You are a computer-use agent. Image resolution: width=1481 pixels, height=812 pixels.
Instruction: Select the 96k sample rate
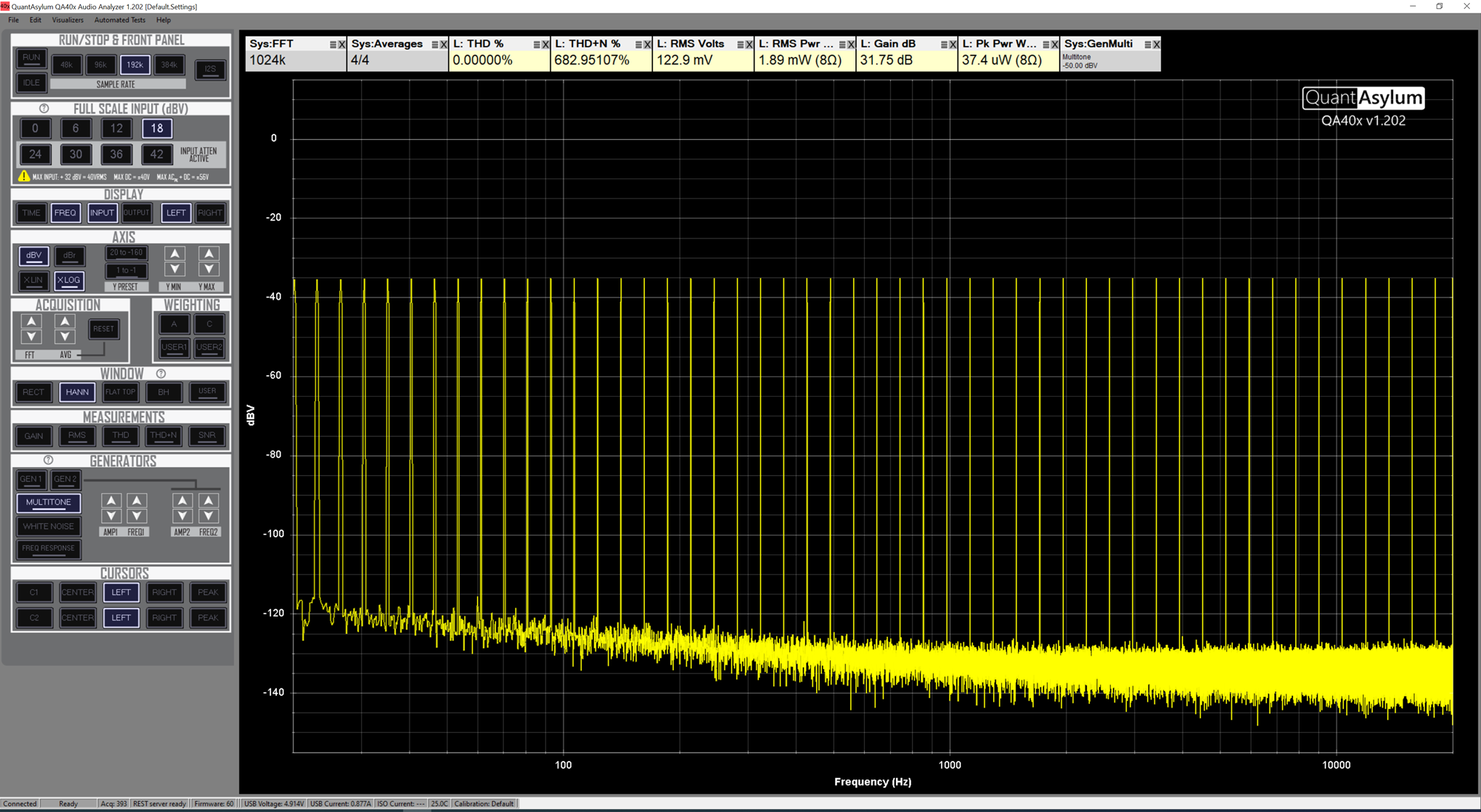pos(101,65)
